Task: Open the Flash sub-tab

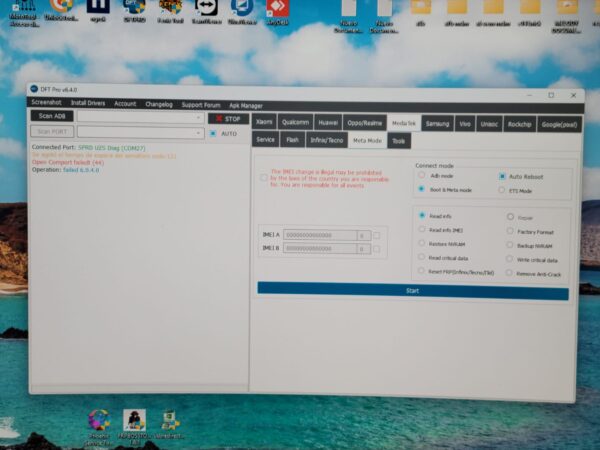Action: click(x=292, y=140)
